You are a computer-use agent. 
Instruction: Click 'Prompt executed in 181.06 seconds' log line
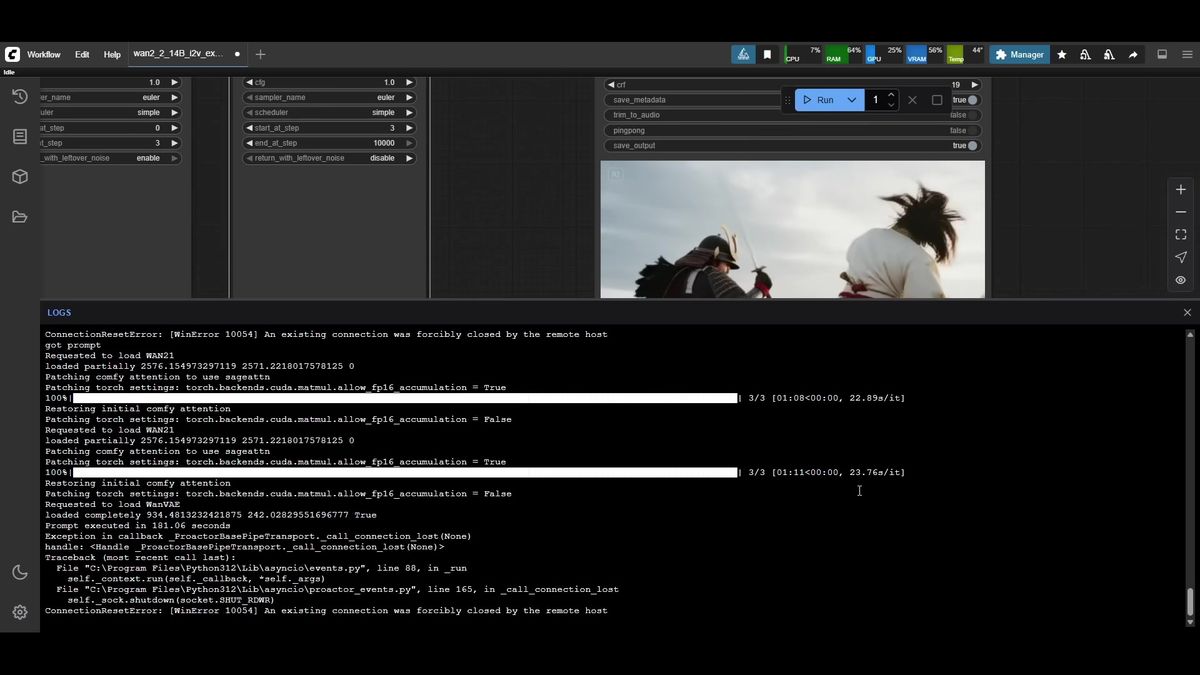[138, 526]
